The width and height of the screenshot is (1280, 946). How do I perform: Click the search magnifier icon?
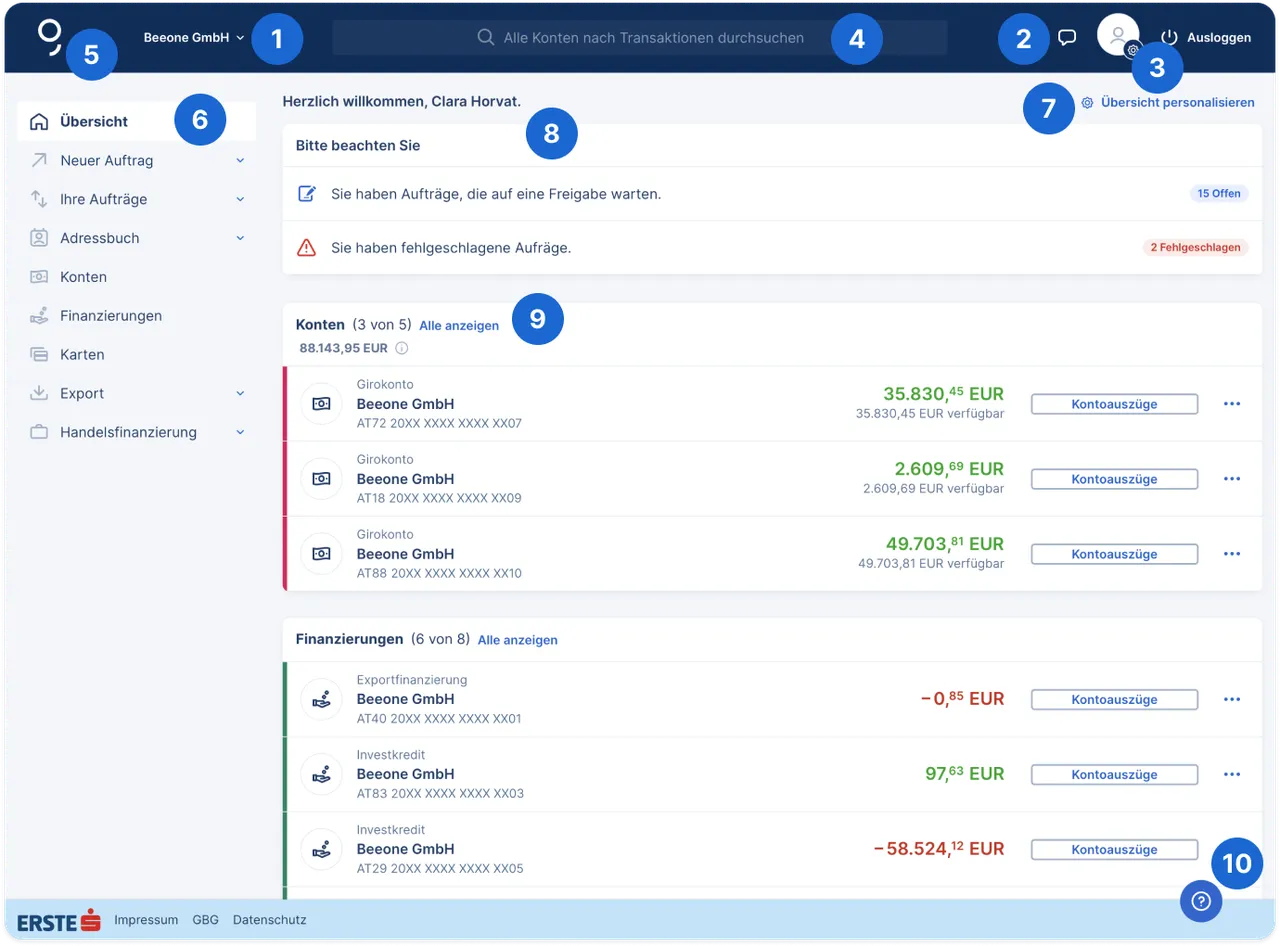(x=486, y=38)
